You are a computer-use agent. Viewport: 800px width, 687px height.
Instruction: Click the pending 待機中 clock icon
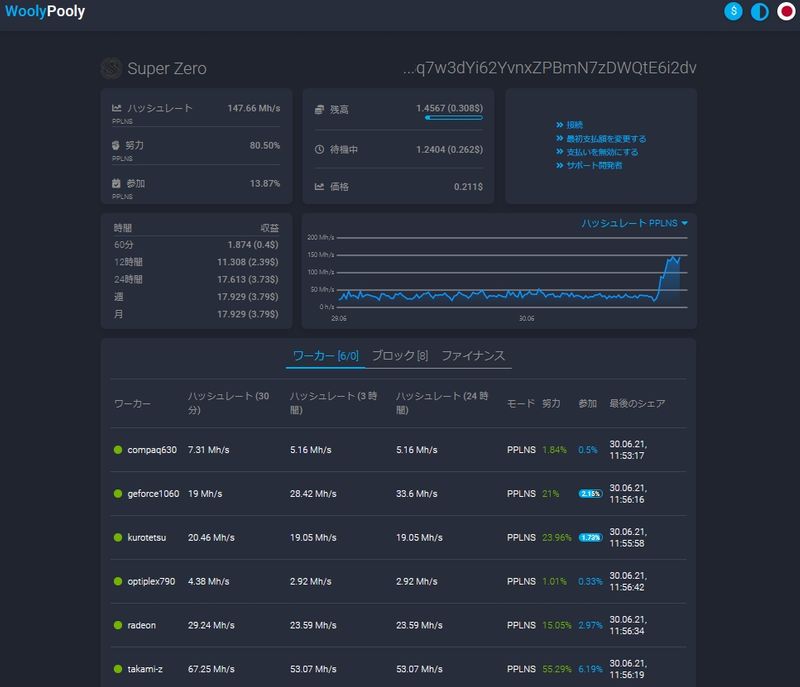(319, 149)
